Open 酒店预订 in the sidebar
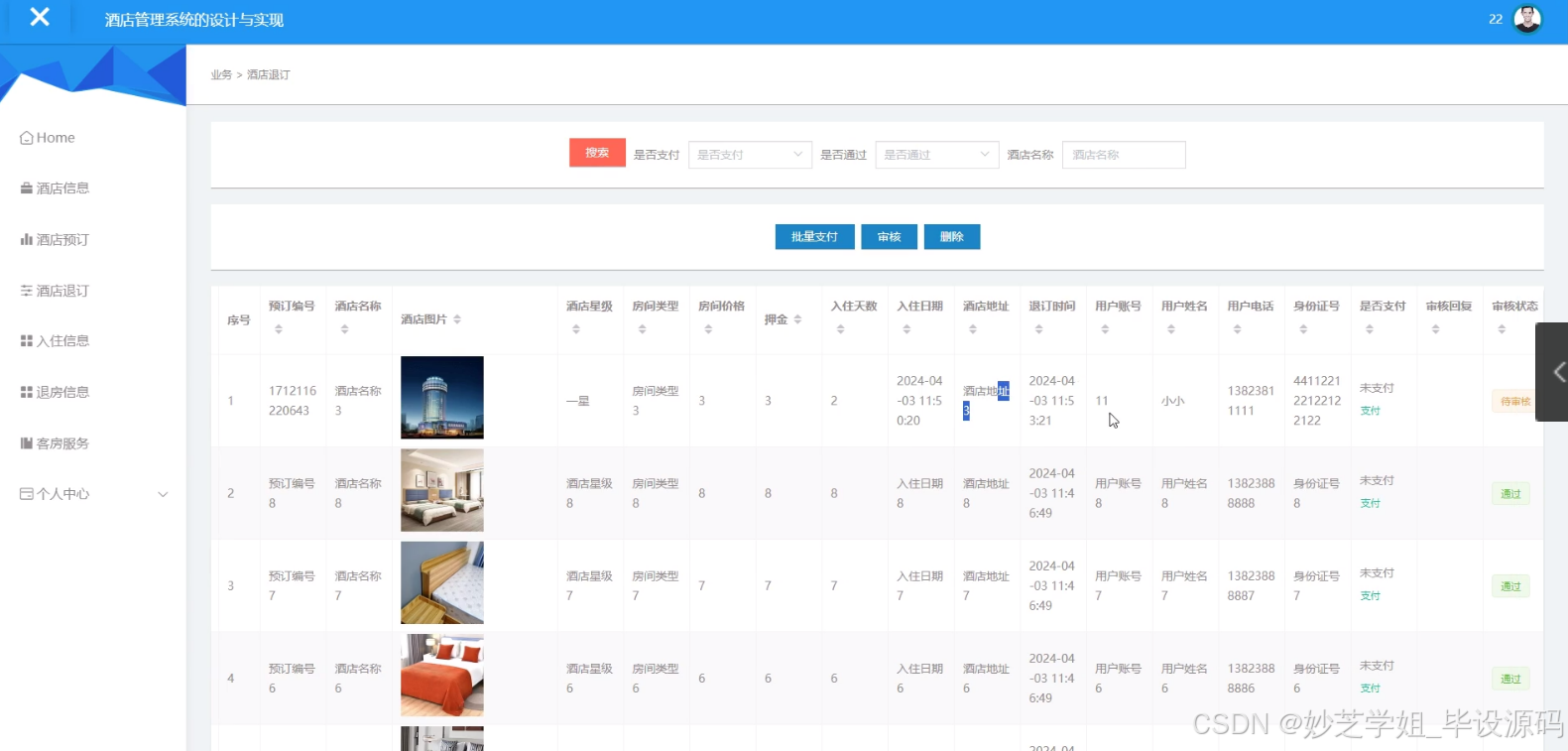 (x=55, y=240)
